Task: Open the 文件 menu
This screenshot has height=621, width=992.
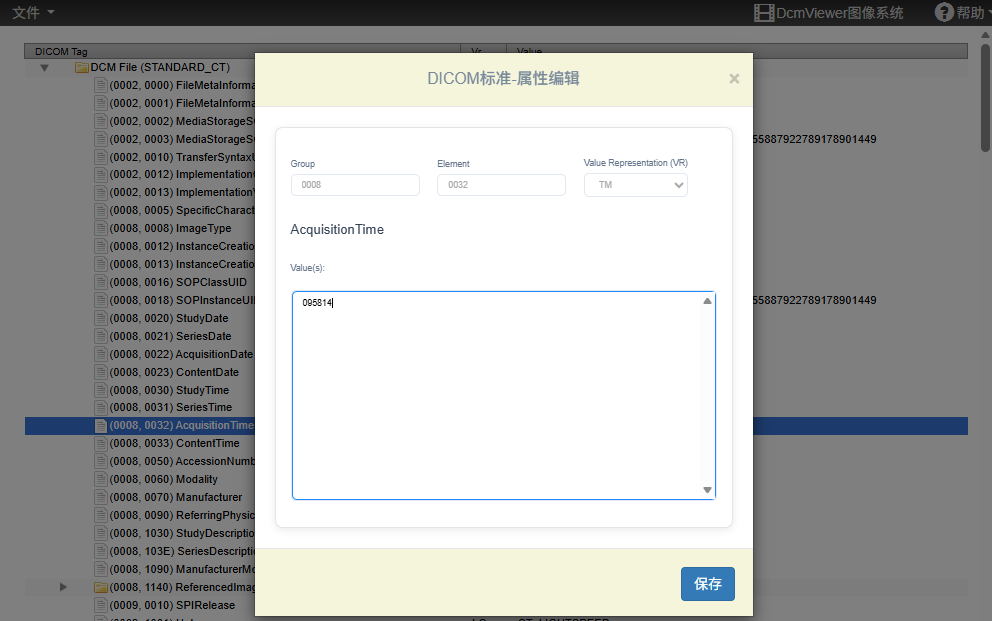Action: point(33,12)
